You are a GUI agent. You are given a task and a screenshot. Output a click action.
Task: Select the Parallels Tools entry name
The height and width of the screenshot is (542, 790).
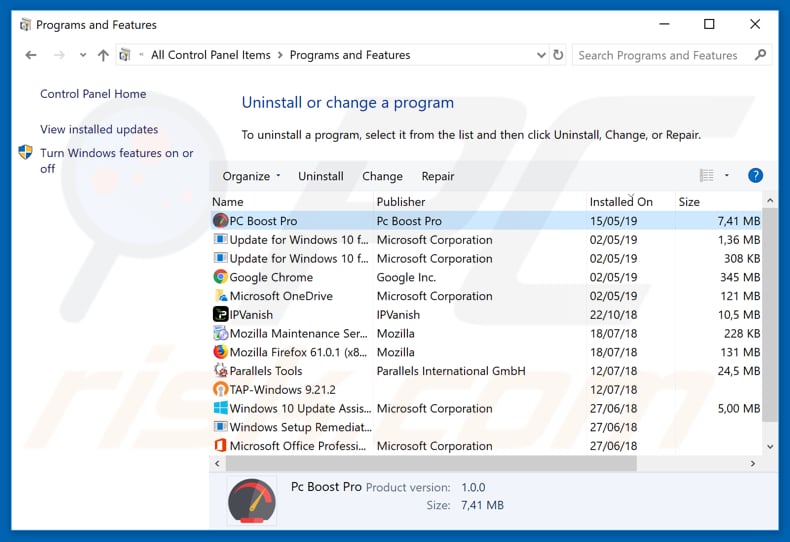(266, 371)
